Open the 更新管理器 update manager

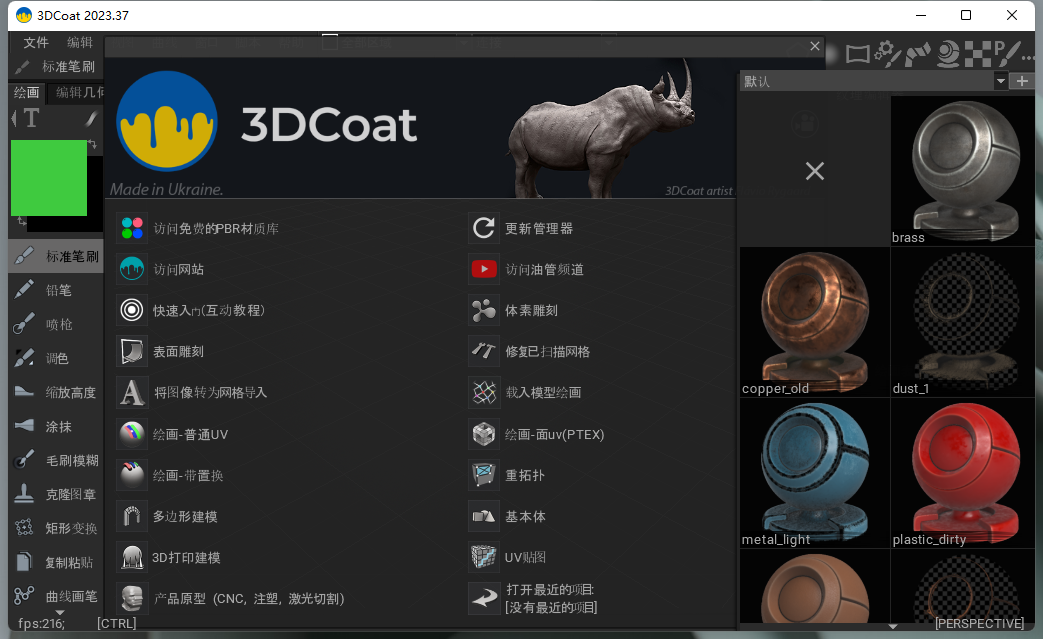pyautogui.click(x=522, y=228)
